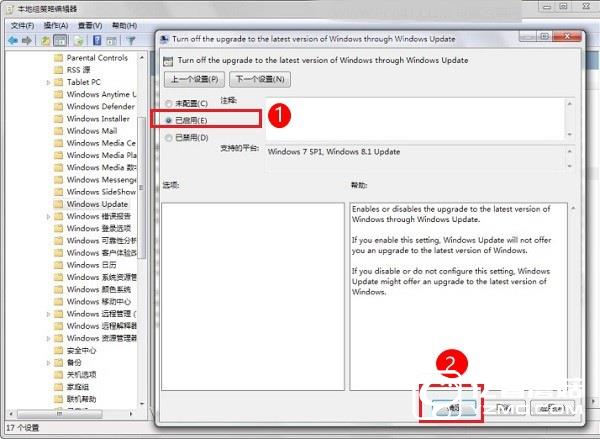Click the Filter funnel icon

[x=131, y=40]
